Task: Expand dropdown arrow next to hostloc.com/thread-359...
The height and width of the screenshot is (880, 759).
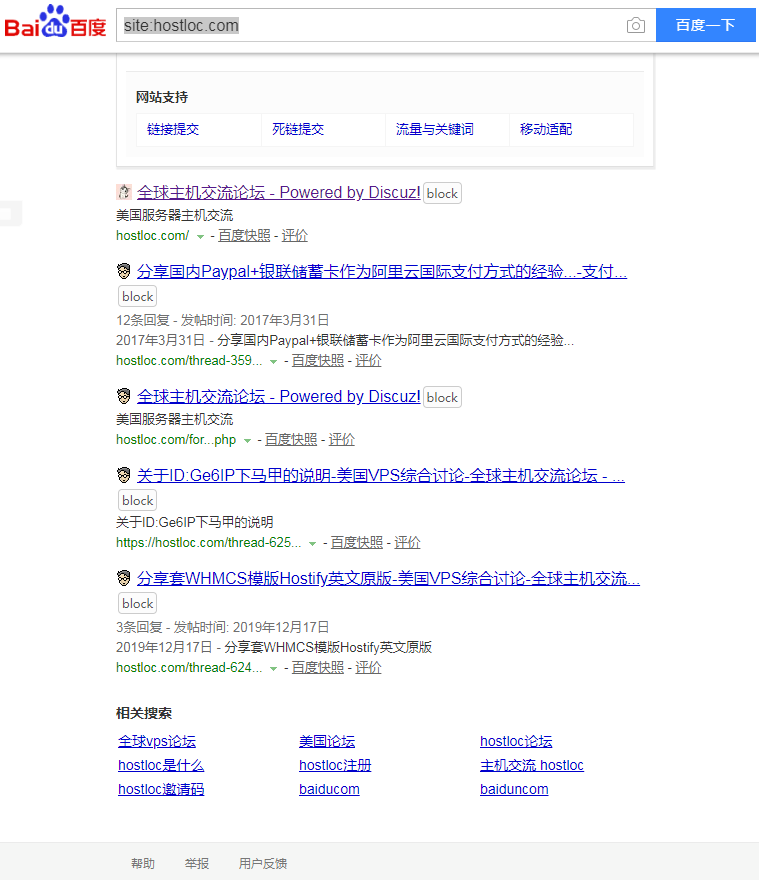Action: pos(273,362)
